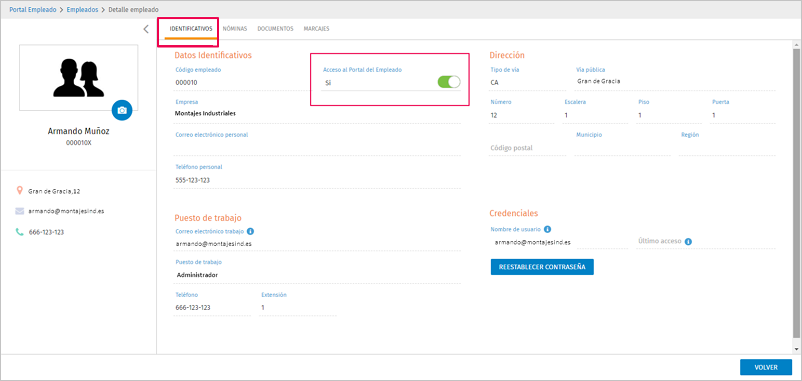Toggle Acceso al Portal del Empleado switch

(x=449, y=82)
